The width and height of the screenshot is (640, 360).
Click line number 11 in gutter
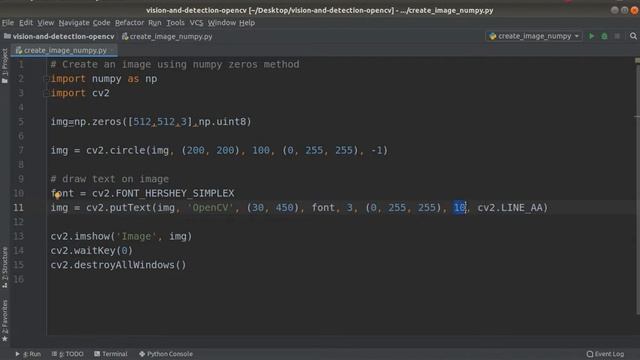18,207
